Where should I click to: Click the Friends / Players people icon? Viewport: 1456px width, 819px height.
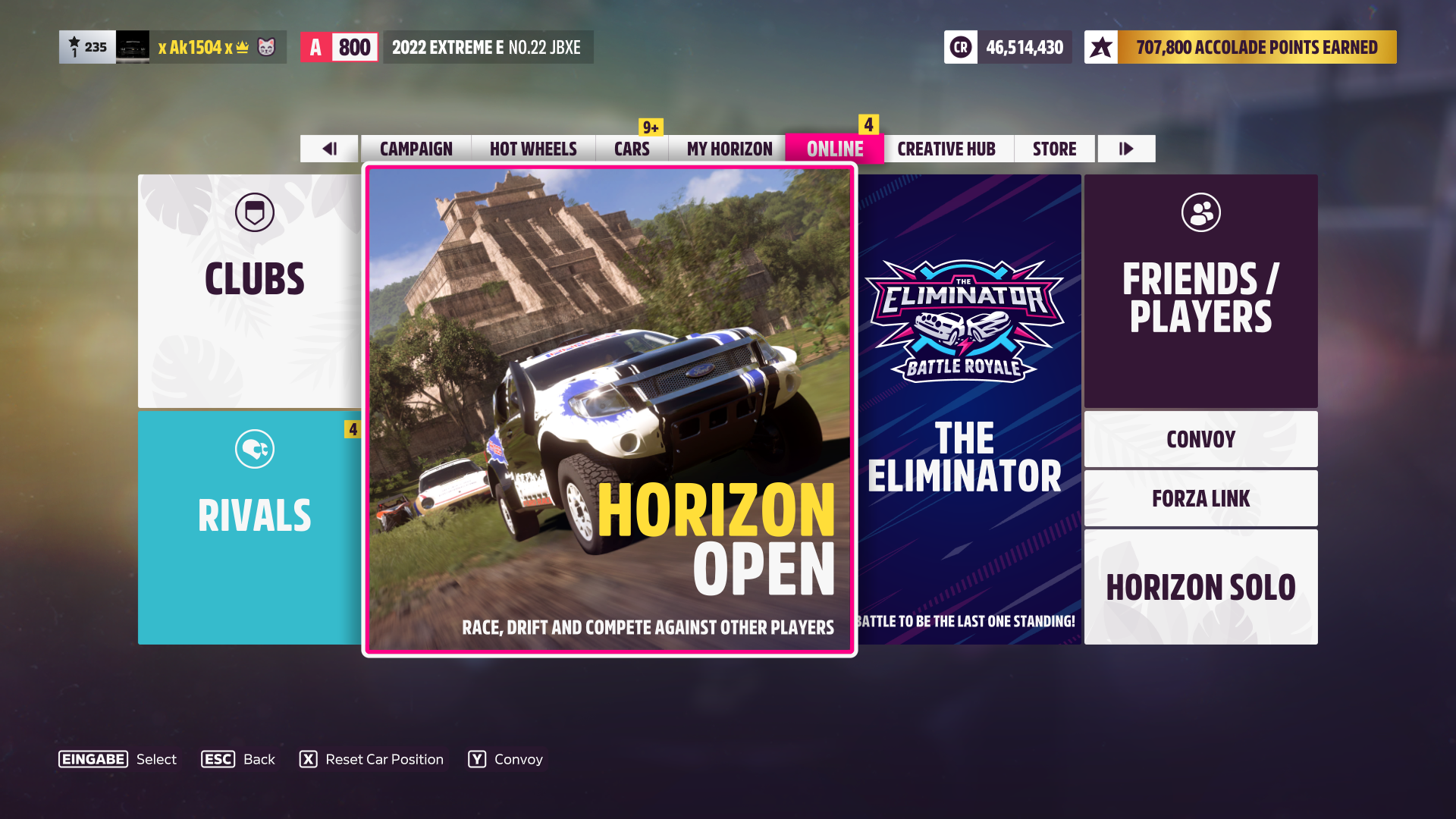coord(1200,212)
